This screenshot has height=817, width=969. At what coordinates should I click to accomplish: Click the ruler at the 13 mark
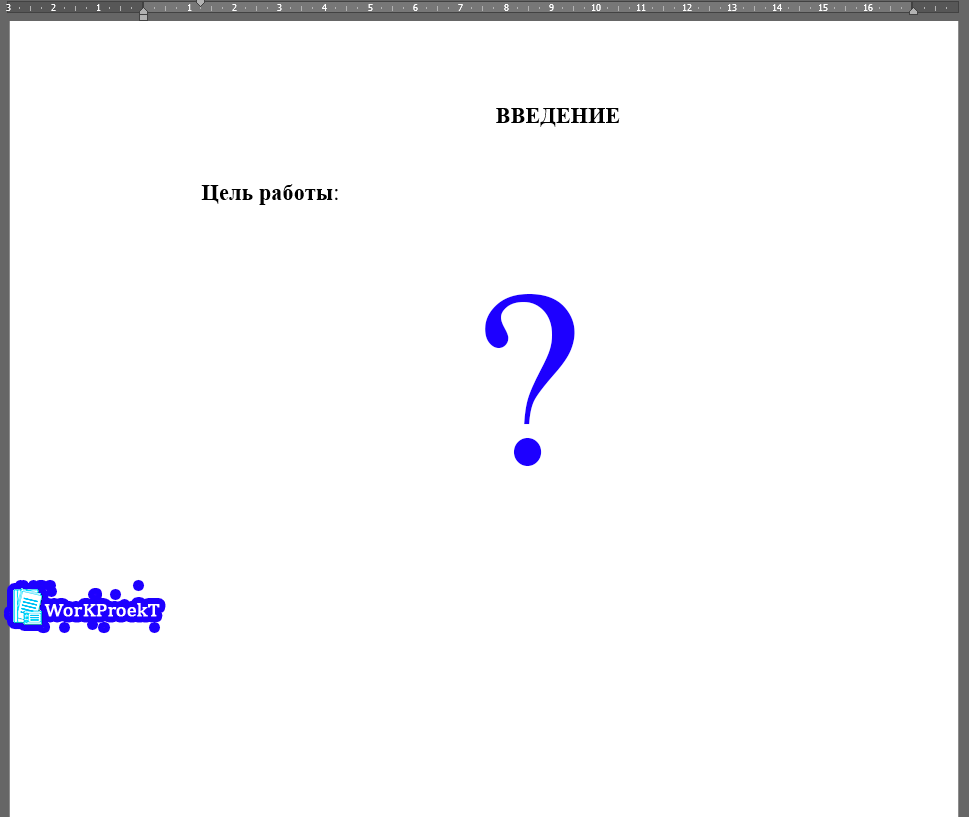[x=732, y=8]
